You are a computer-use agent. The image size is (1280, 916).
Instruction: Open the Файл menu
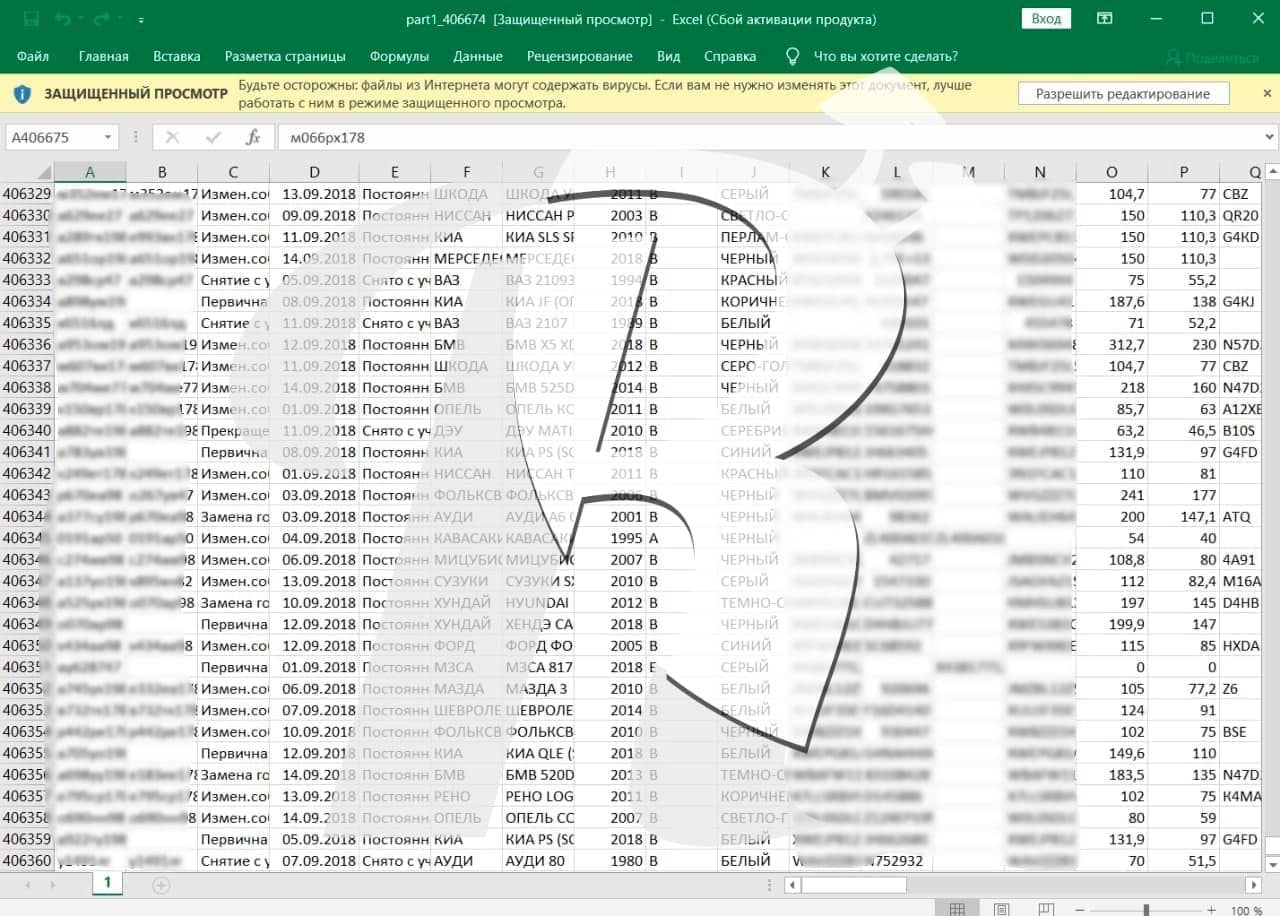point(33,57)
